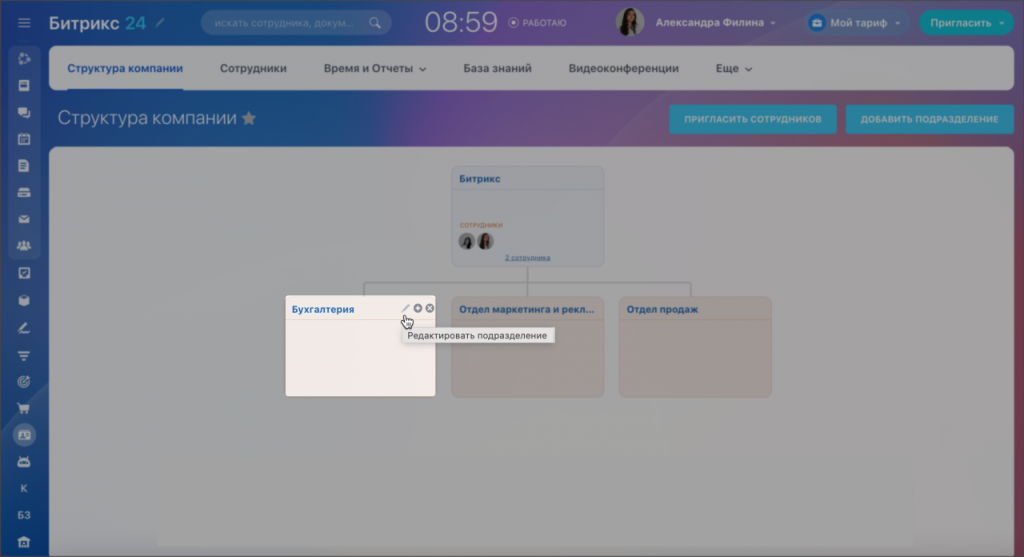Switch to the Сотрудники tab
1024x557 pixels.
click(x=253, y=69)
